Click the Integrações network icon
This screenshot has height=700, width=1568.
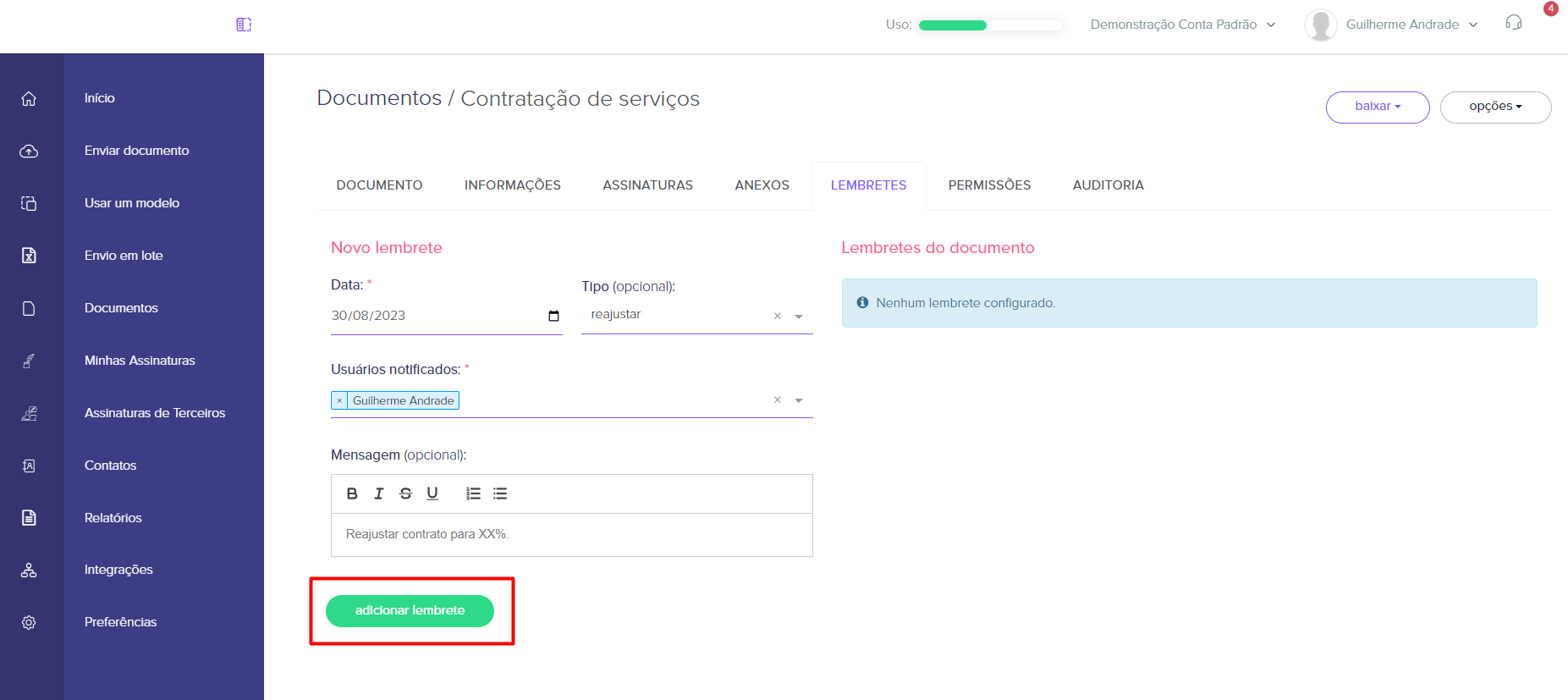pos(29,570)
